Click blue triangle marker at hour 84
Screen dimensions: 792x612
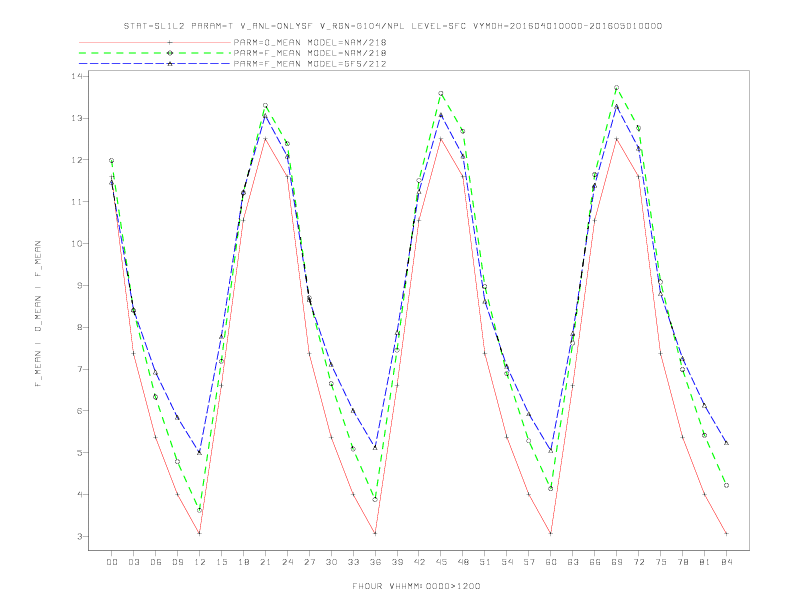(726, 443)
